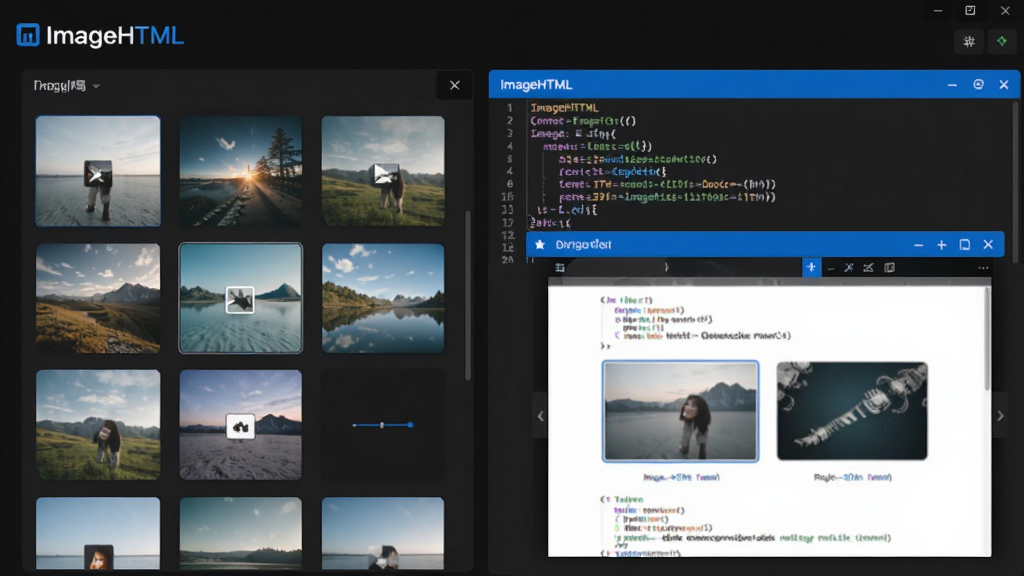Screen dimensions: 1024x576
Task: Play overlay on beach walker thumbnail
Action: coord(98,174)
